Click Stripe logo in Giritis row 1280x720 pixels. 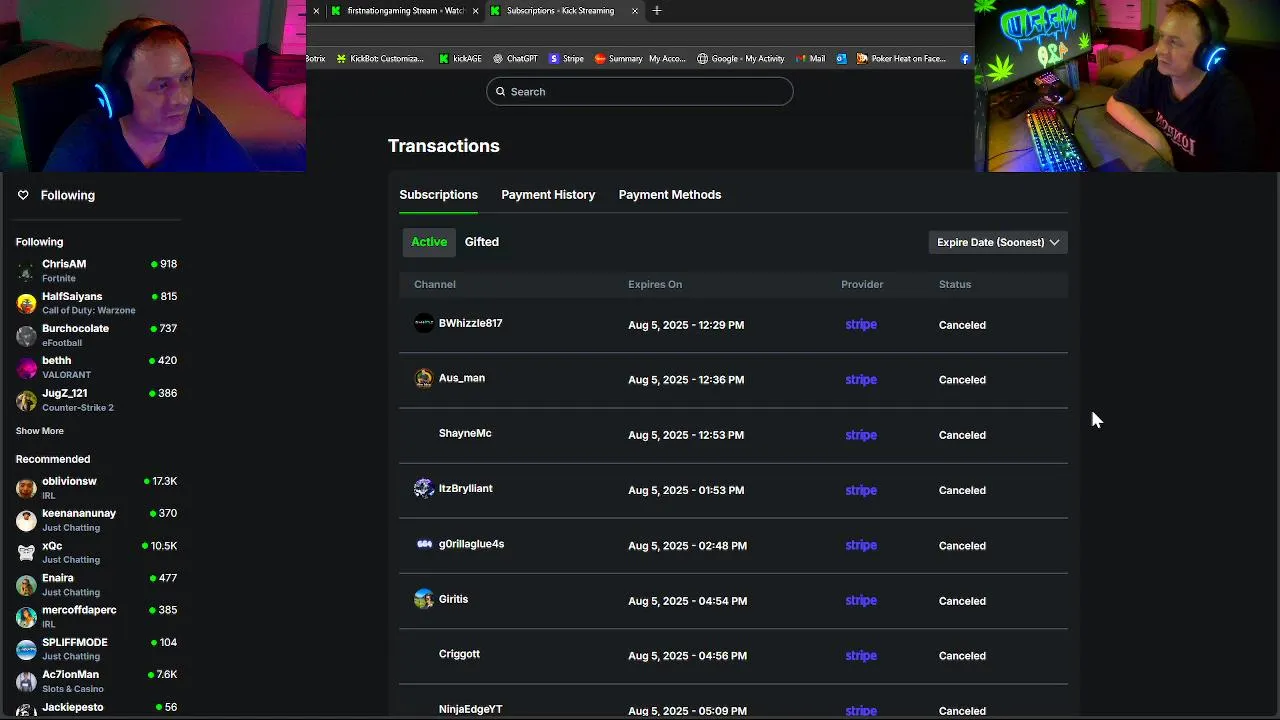(861, 601)
